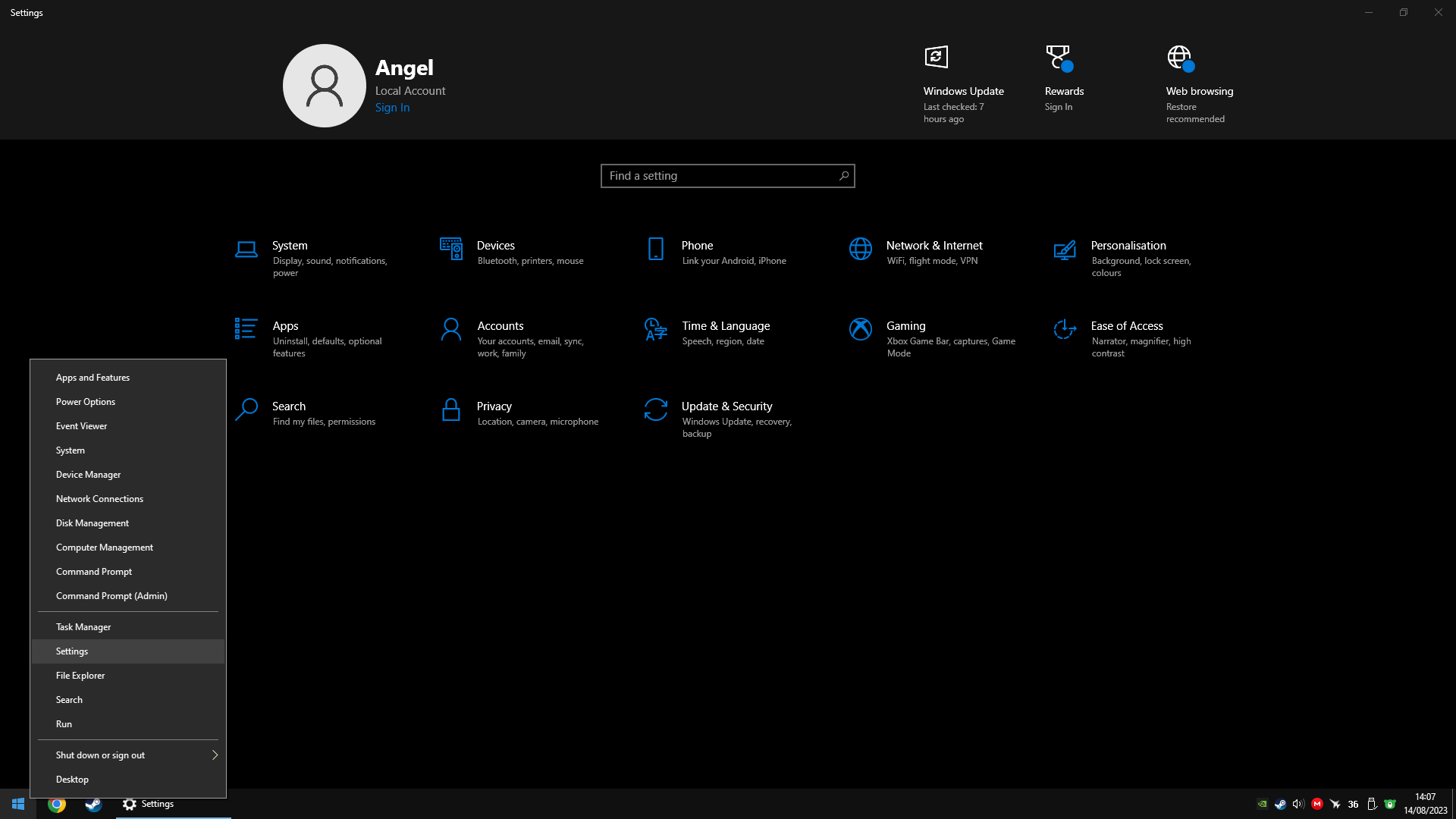The height and width of the screenshot is (819, 1456).
Task: Open Privacy padlock icon
Action: [x=450, y=409]
